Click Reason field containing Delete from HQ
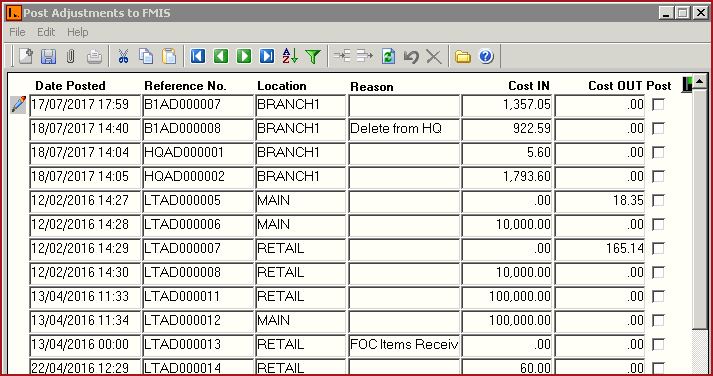The image size is (713, 376). [404, 129]
